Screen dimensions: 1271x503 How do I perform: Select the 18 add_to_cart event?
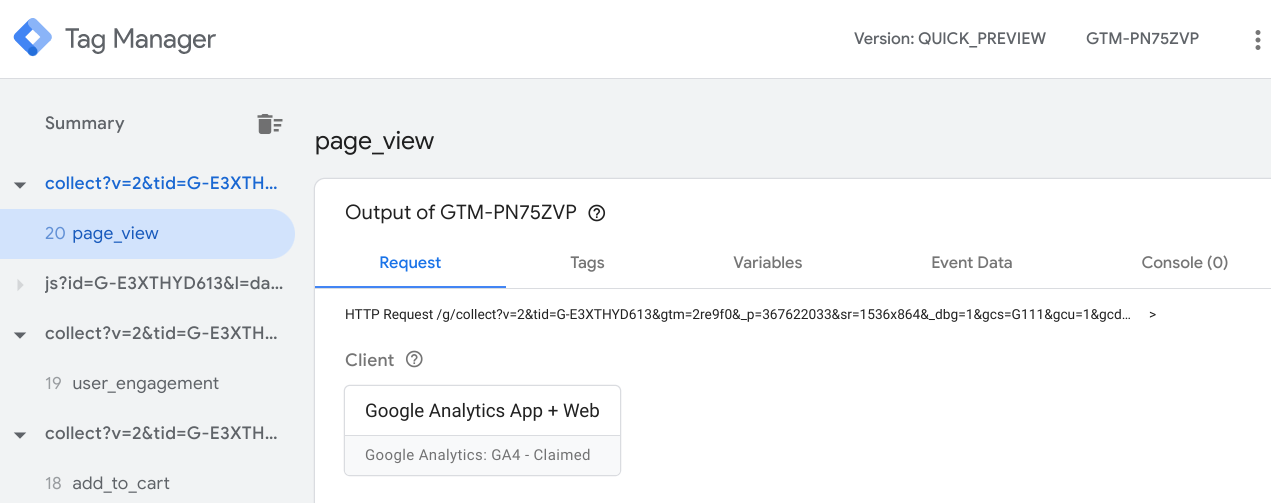tap(120, 484)
